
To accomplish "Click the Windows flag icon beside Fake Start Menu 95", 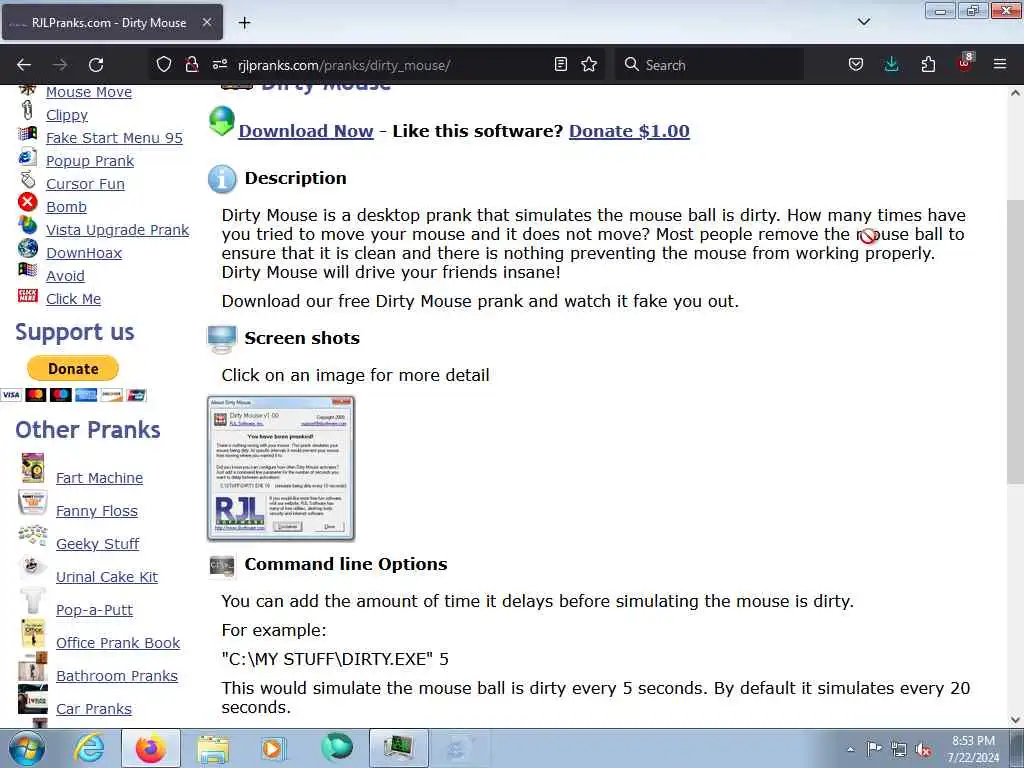I will [27, 134].
